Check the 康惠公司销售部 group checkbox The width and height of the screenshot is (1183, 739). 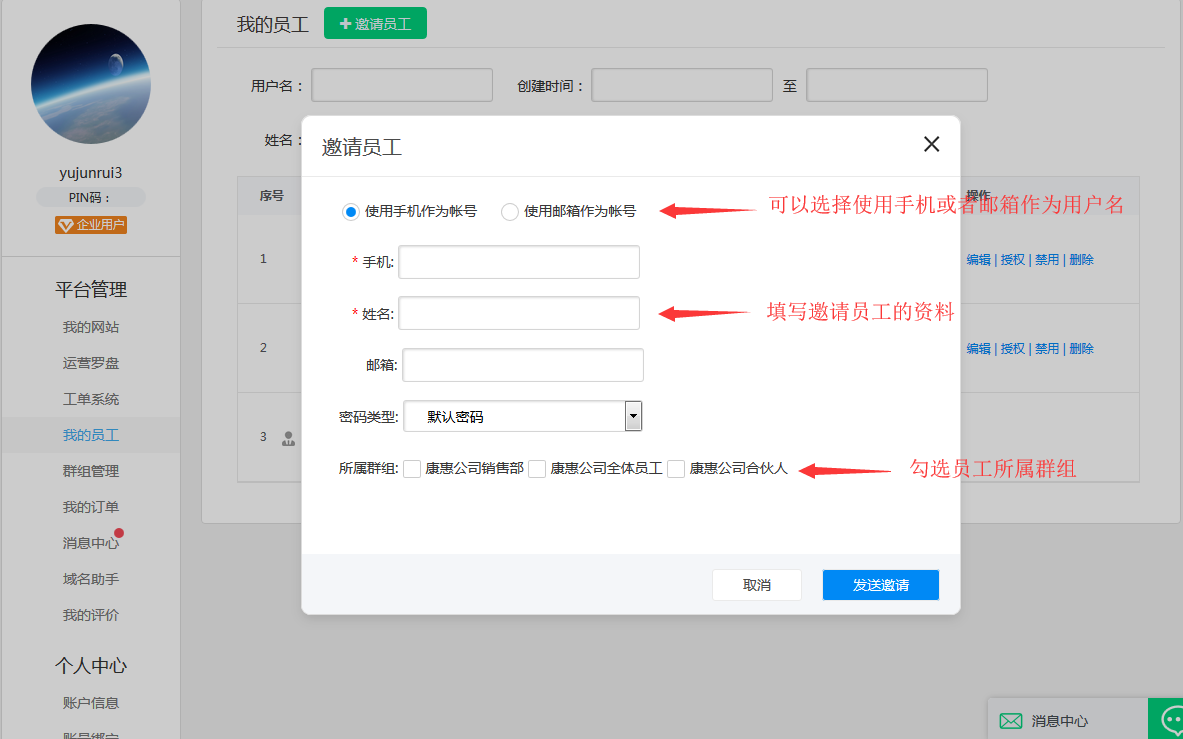pyautogui.click(x=412, y=468)
